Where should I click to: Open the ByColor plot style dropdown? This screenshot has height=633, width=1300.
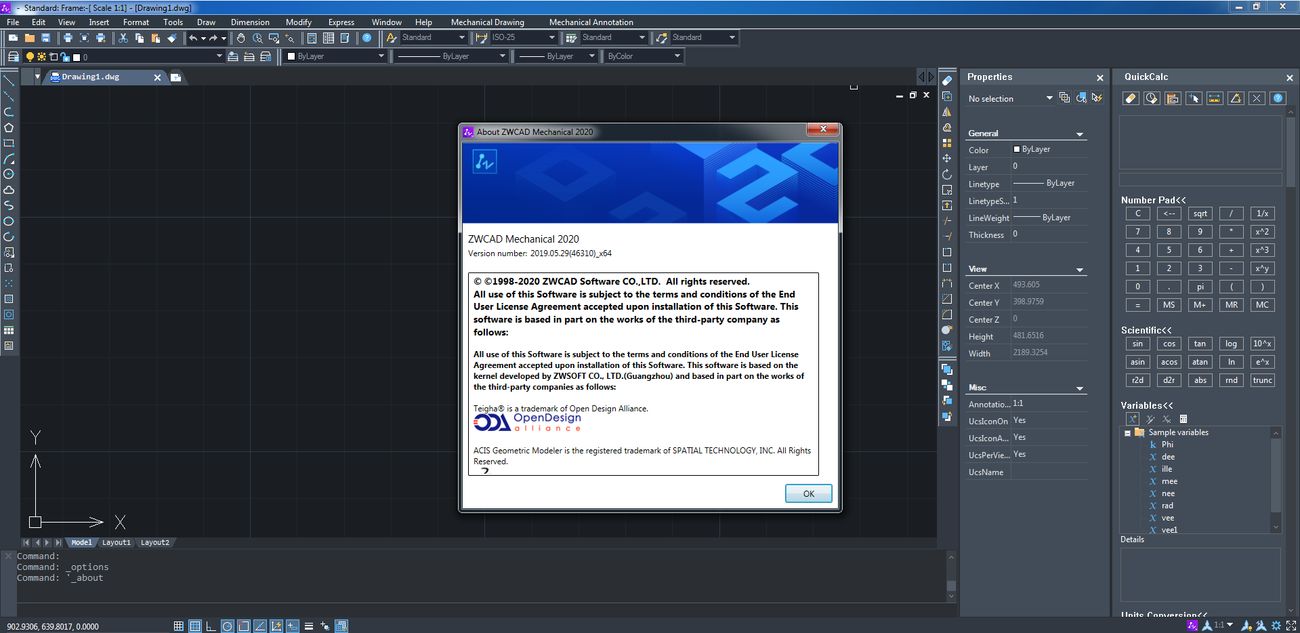tap(644, 57)
